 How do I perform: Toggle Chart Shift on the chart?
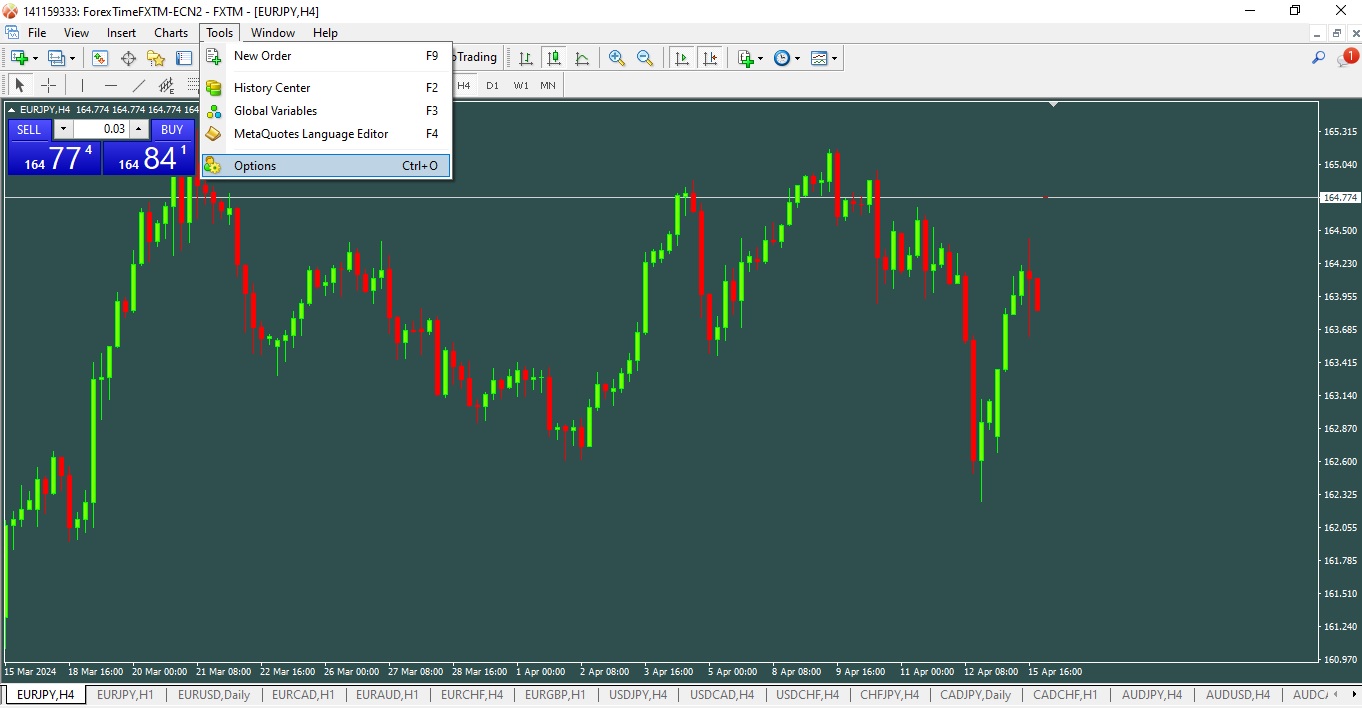pyautogui.click(x=711, y=57)
